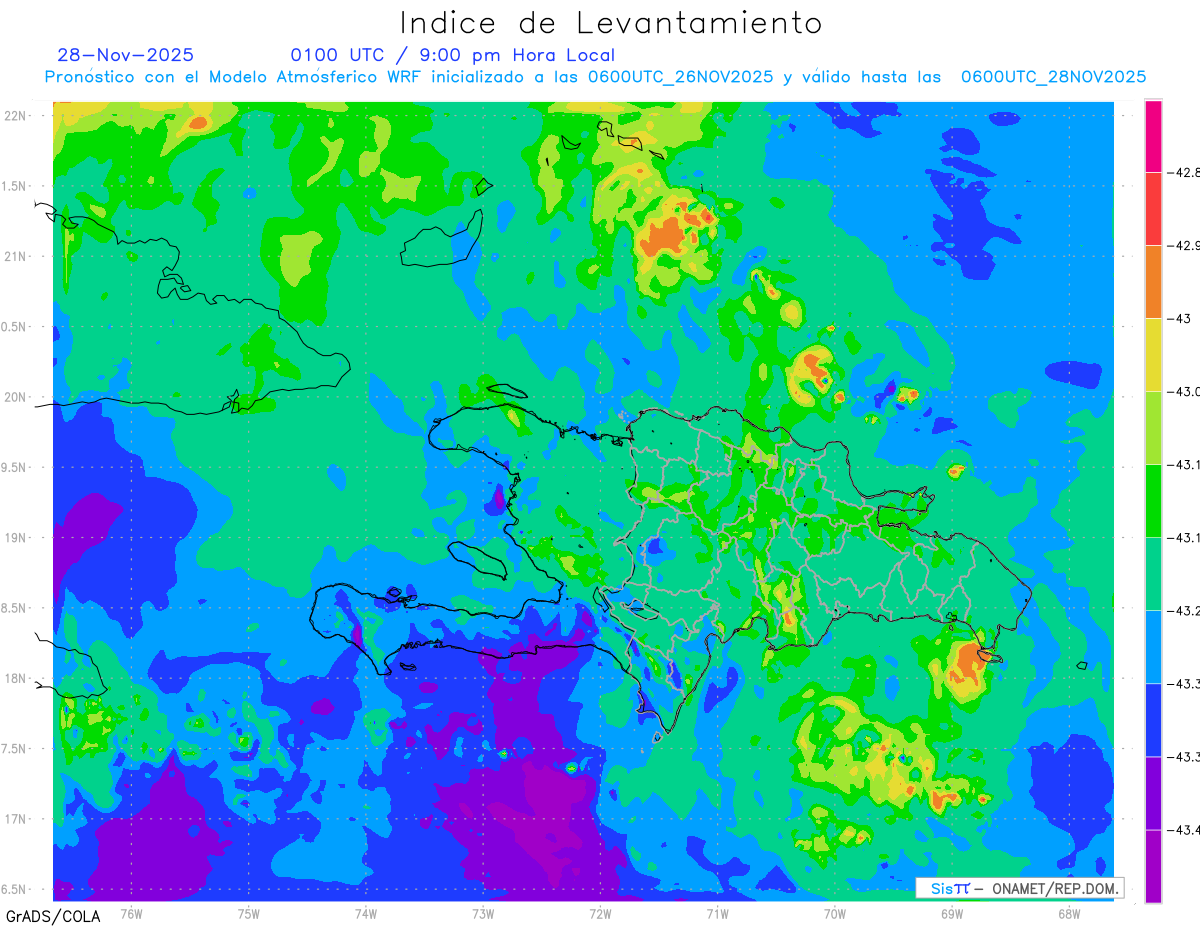This screenshot has width=1200, height=927.
Task: Click the '70W' longitude label
Action: 835,914
